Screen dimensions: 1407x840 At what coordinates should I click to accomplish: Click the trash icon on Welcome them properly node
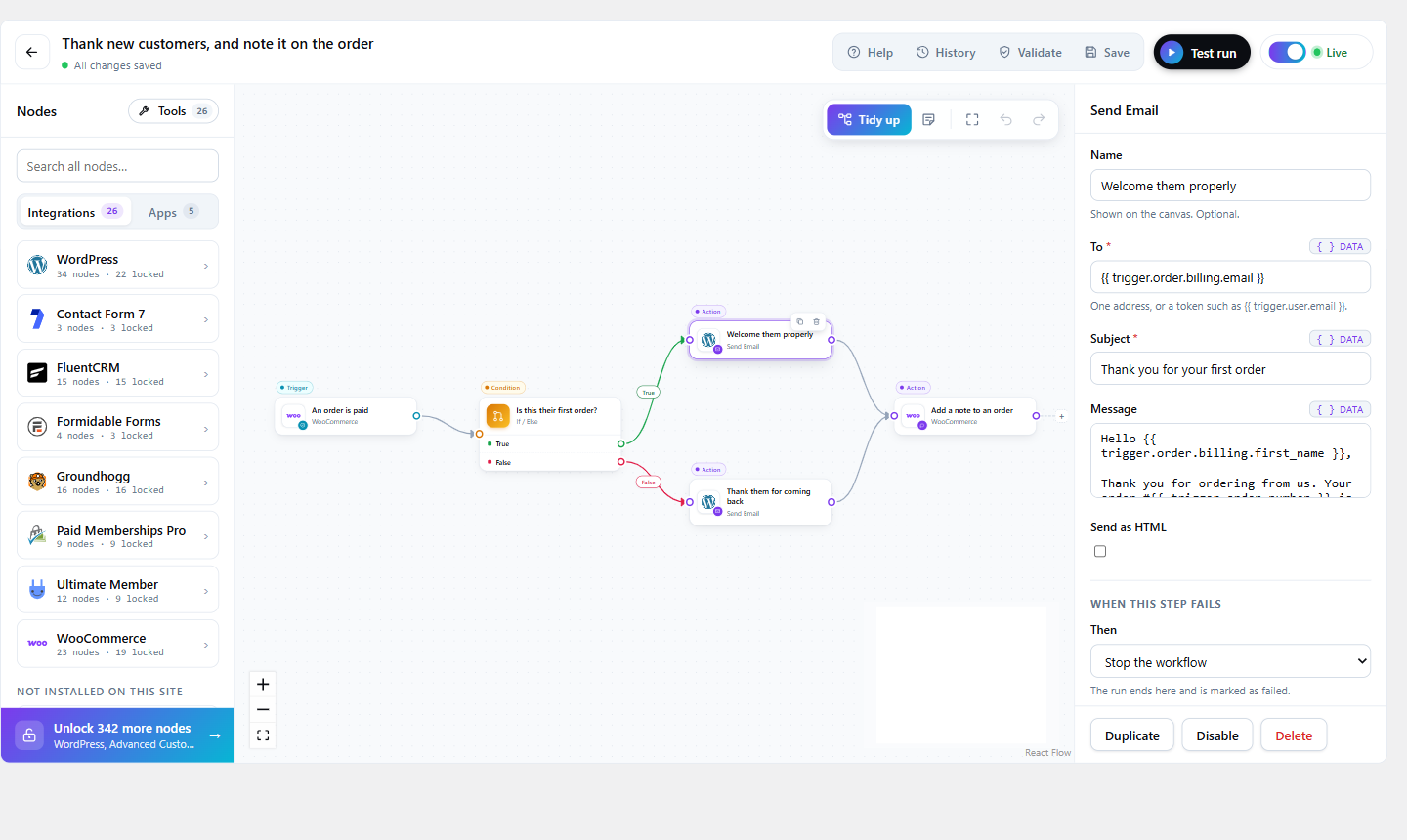817,321
